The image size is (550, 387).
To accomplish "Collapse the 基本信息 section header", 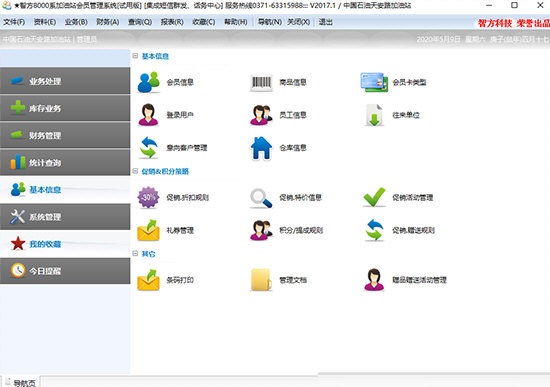I will (x=135, y=56).
